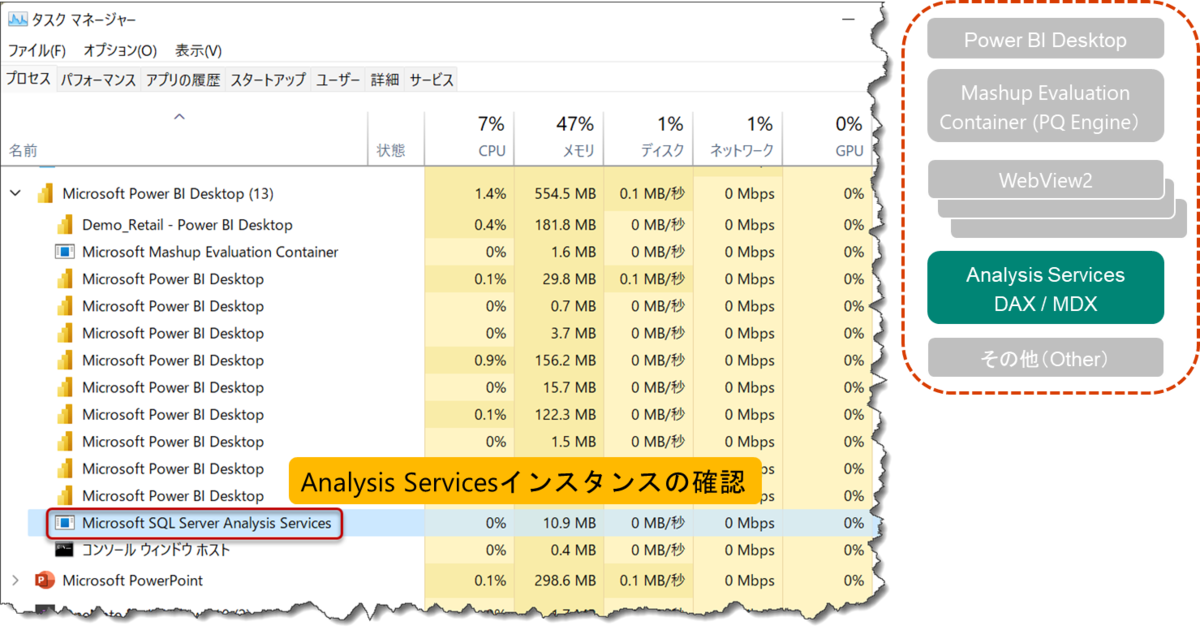1200x639 pixels.
Task: Click the 554.5 MB memory value
Action: click(566, 194)
